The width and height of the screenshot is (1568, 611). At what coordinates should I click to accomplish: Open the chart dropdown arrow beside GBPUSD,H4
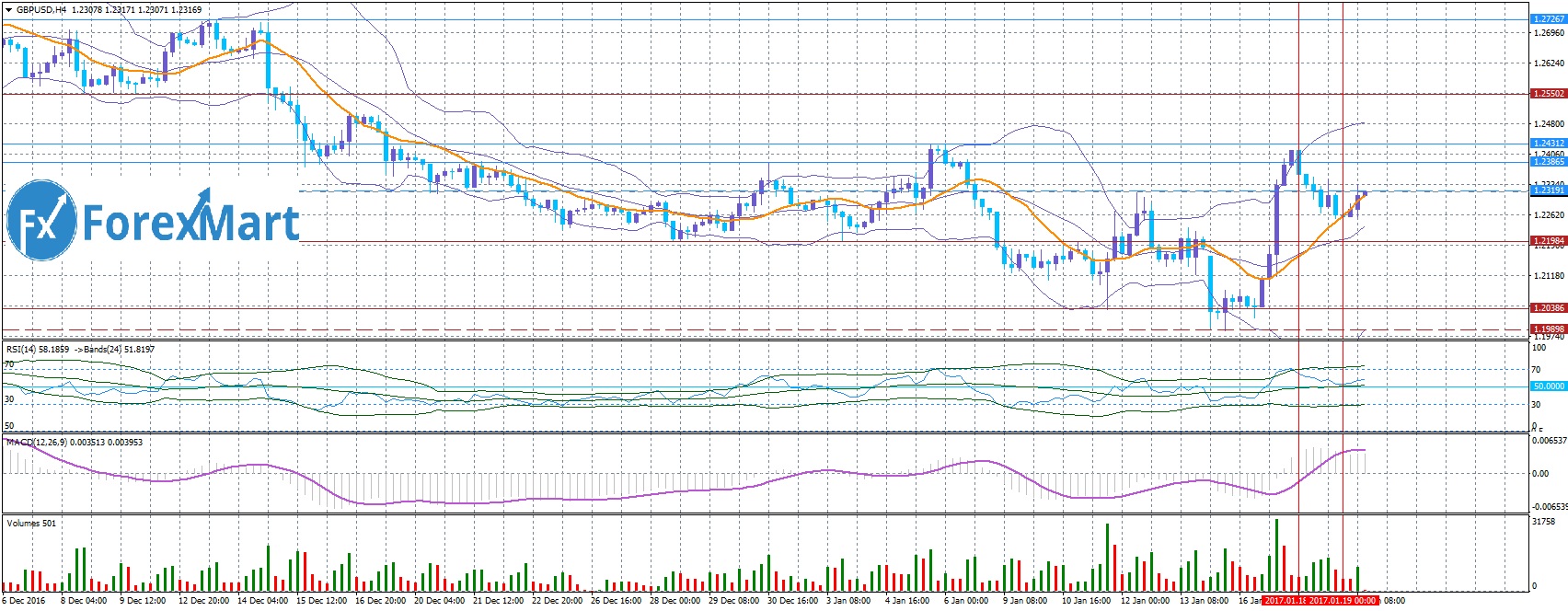click(8, 9)
